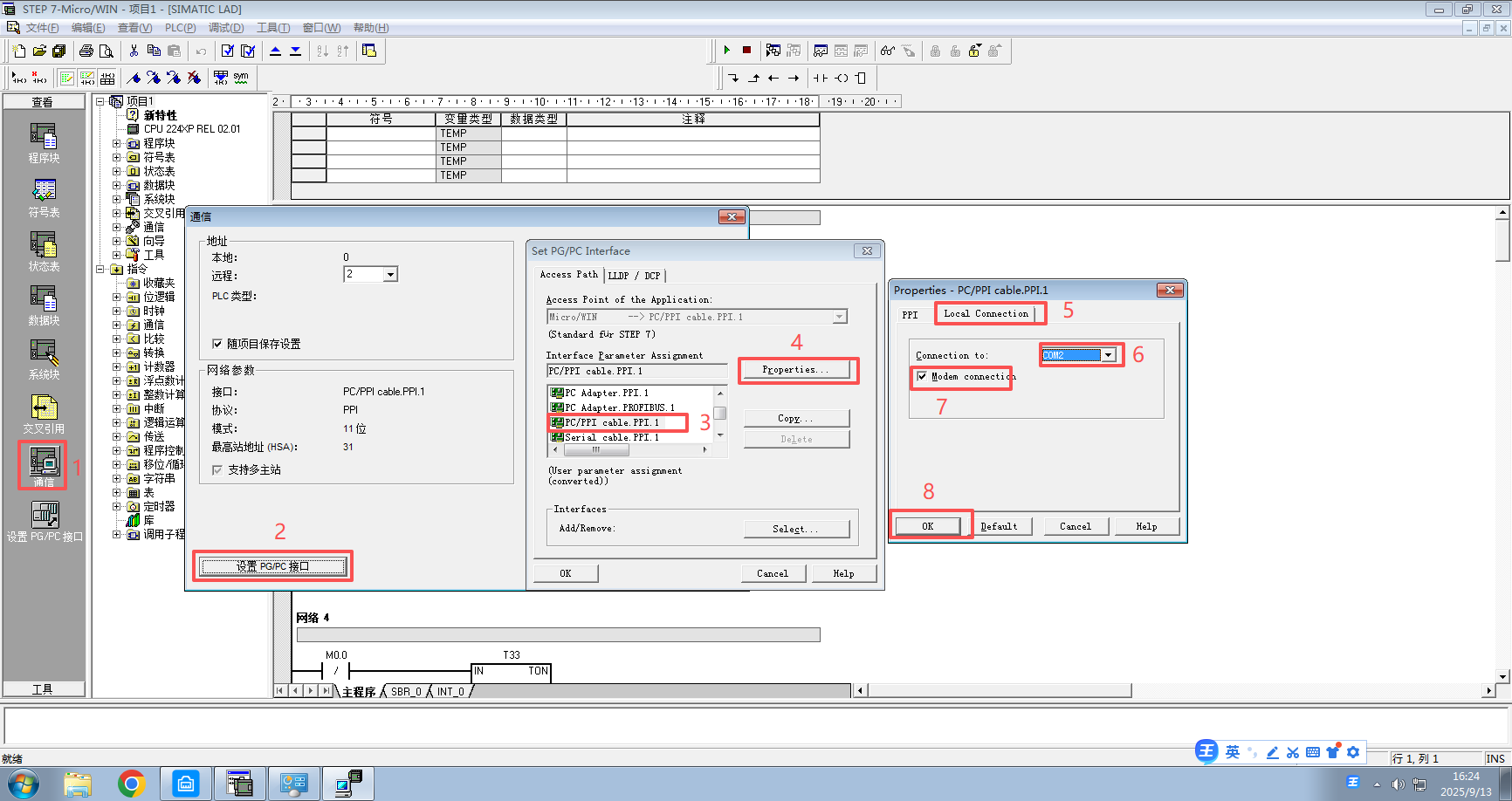Select PC/PPI cable.PPI.1 in interface list
This screenshot has height=801, width=1512.
612,423
